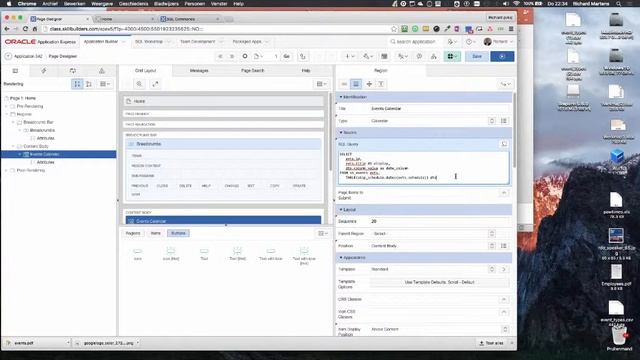The height and width of the screenshot is (360, 640).
Task: Click the Run Page play button
Action: click(x=502, y=56)
